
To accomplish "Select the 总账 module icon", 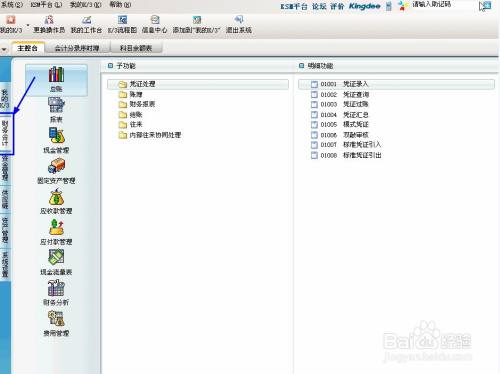I will (x=56, y=79).
